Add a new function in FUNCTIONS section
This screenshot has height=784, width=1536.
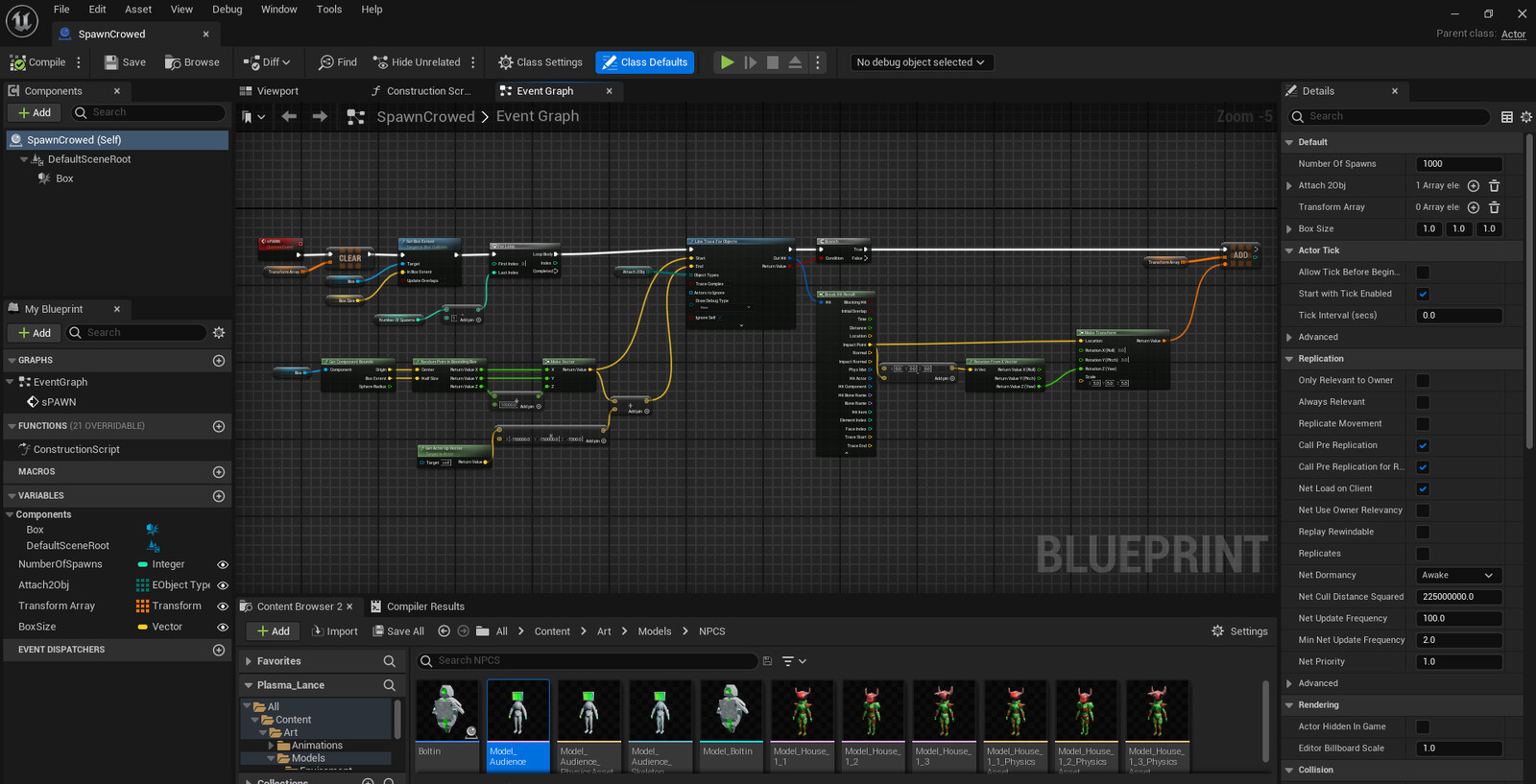click(219, 426)
